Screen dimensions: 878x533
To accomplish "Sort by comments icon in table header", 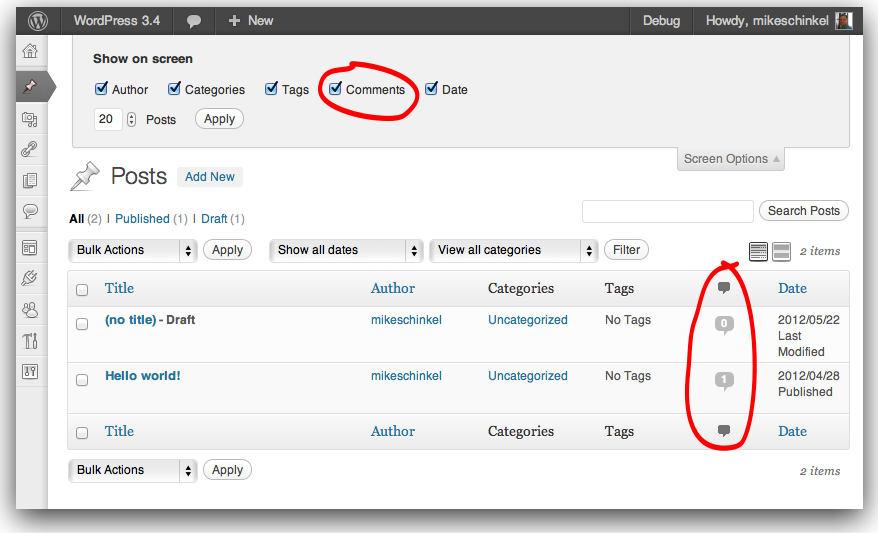I will (x=724, y=288).
